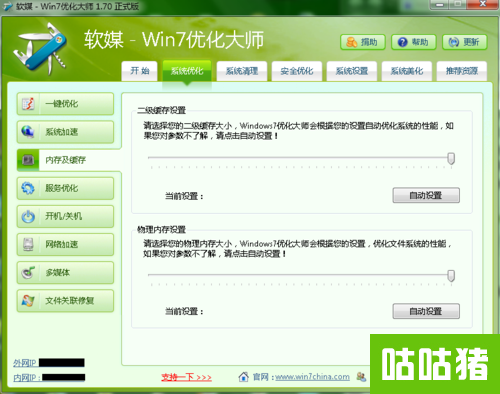Click the 网络加速 device icon
Screen dimensions: 500x394
tap(28, 244)
